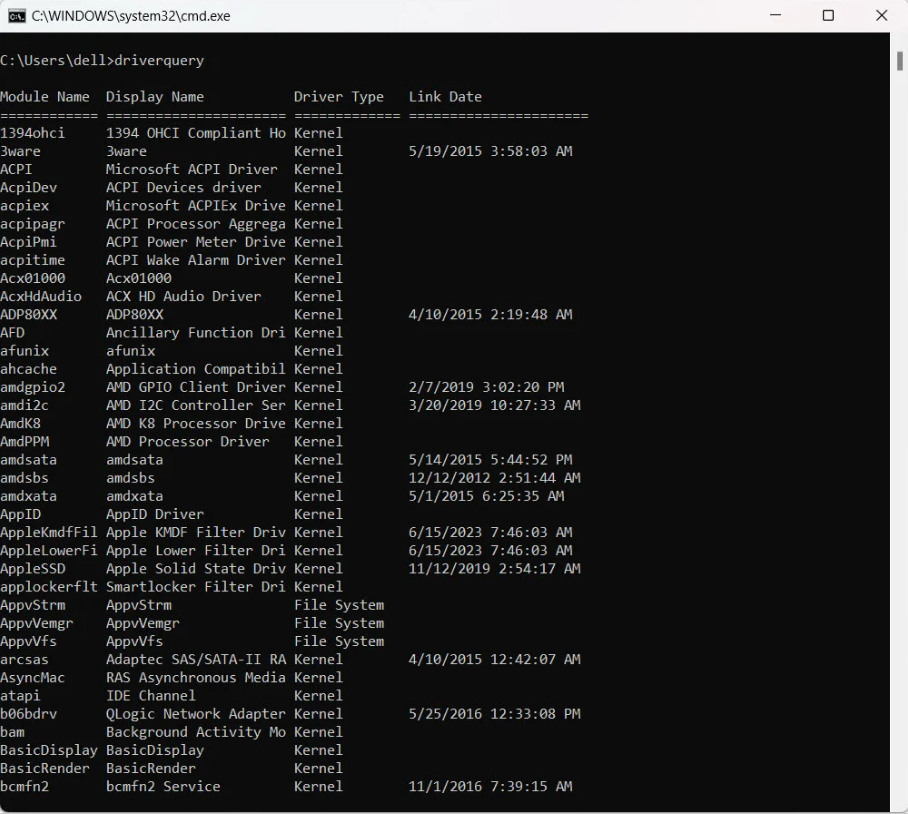The height and width of the screenshot is (814, 908).
Task: Click bcmfn2 Service display name
Action: point(163,787)
